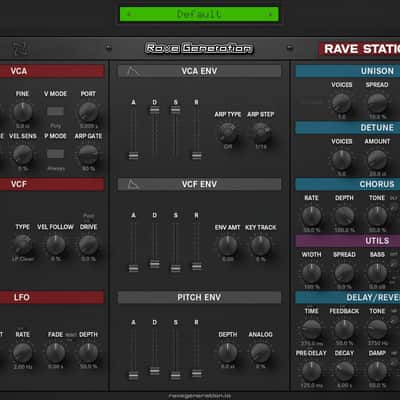
Task: Click the PORT knob
Action: [x=88, y=112]
